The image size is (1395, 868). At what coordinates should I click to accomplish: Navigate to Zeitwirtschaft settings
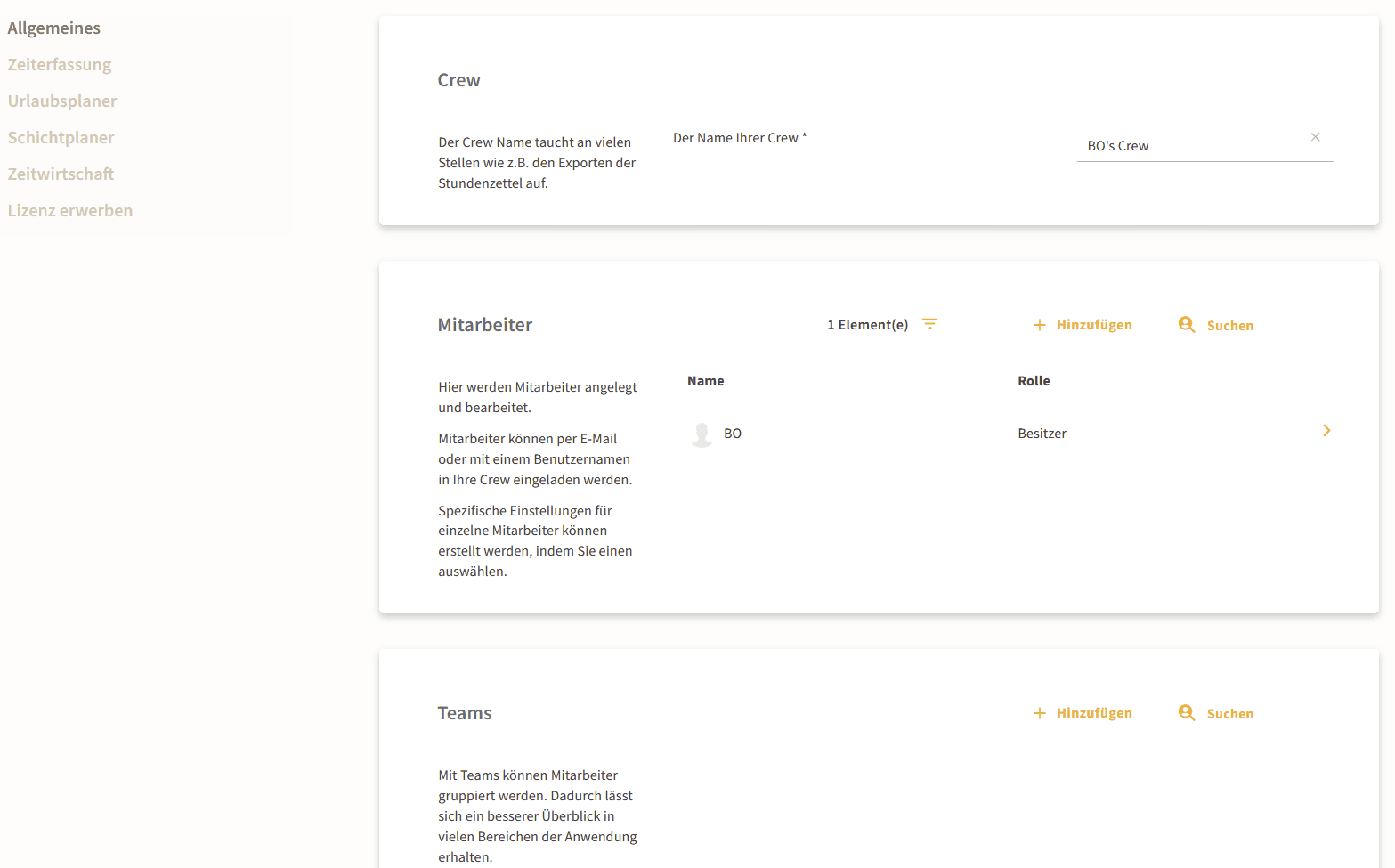coord(61,174)
